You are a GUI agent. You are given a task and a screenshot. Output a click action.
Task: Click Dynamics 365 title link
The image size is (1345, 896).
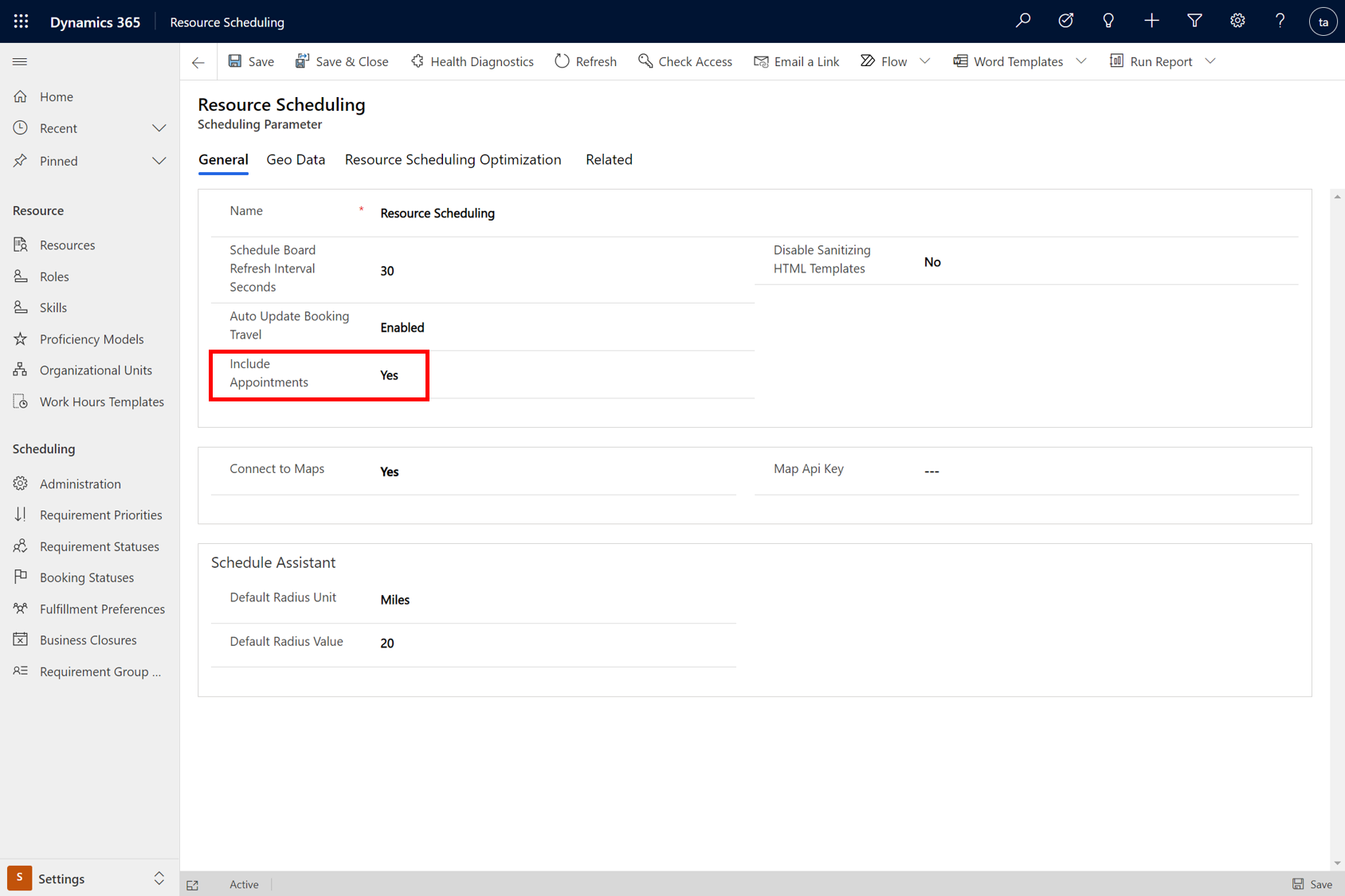tap(95, 22)
